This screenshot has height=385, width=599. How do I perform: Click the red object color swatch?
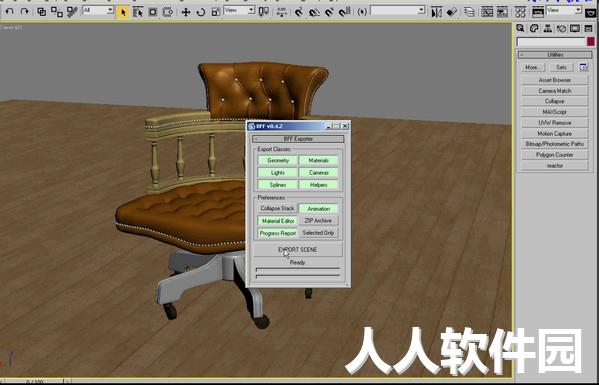(x=591, y=42)
